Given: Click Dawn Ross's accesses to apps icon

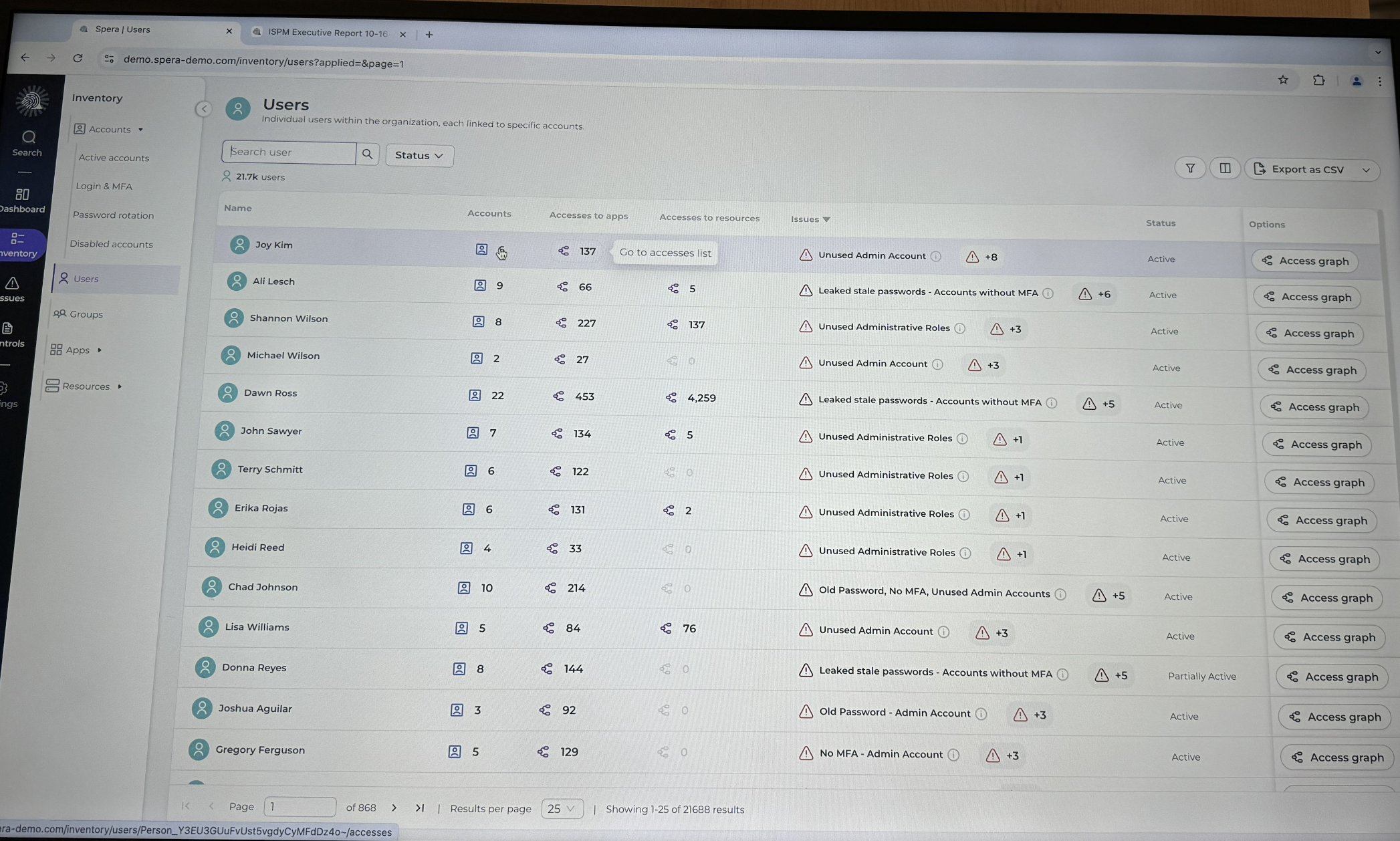Looking at the screenshot, I should pos(558,396).
